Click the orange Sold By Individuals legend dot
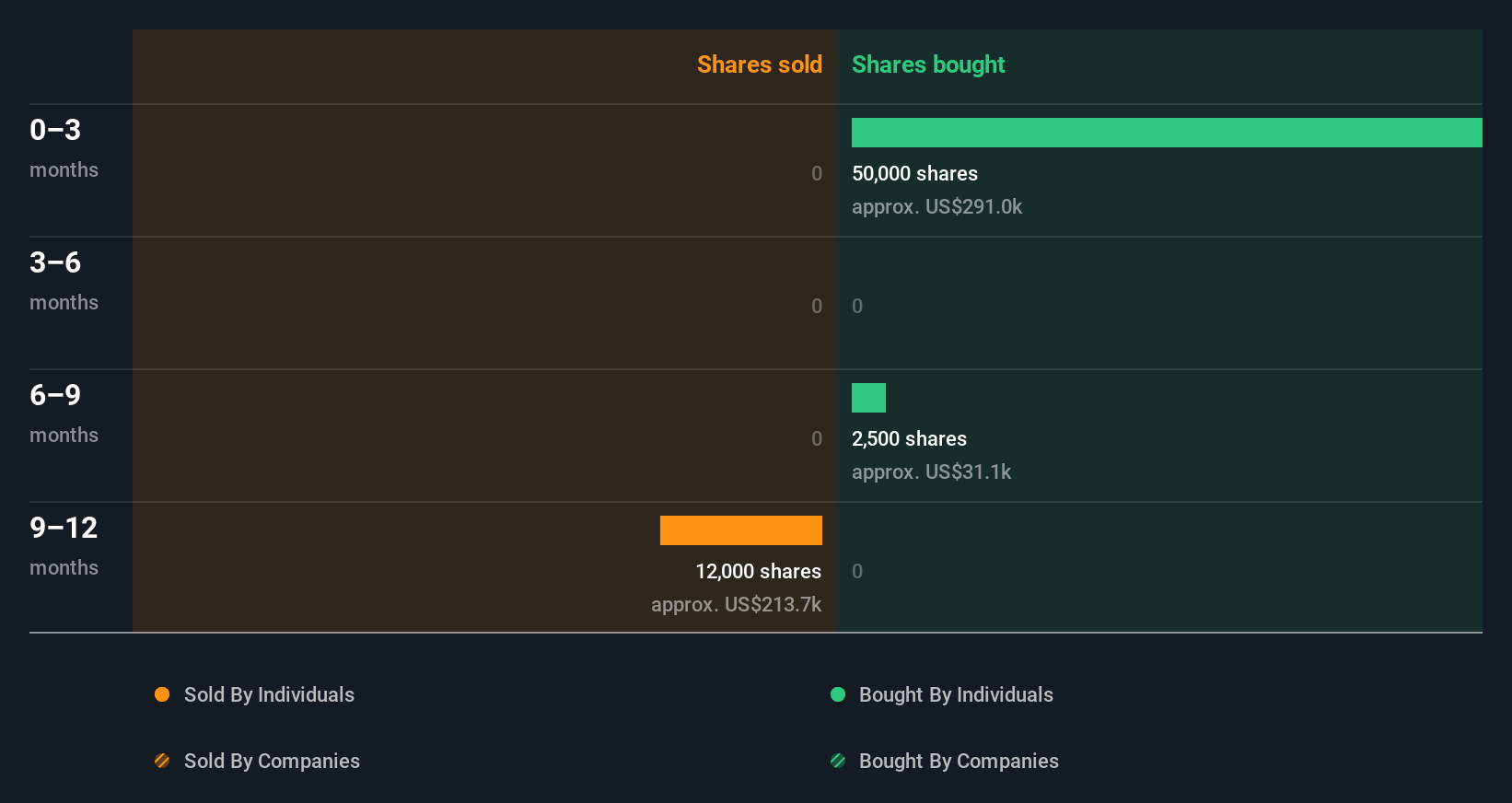The width and height of the screenshot is (1512, 803). click(x=162, y=694)
